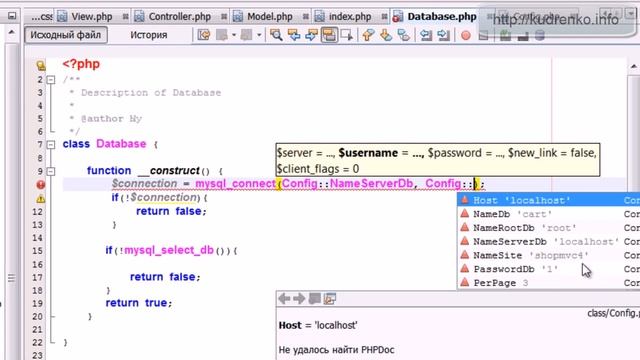Click the left sidebar scroll up arrow
The height and width of the screenshot is (360, 640).
(12, 32)
